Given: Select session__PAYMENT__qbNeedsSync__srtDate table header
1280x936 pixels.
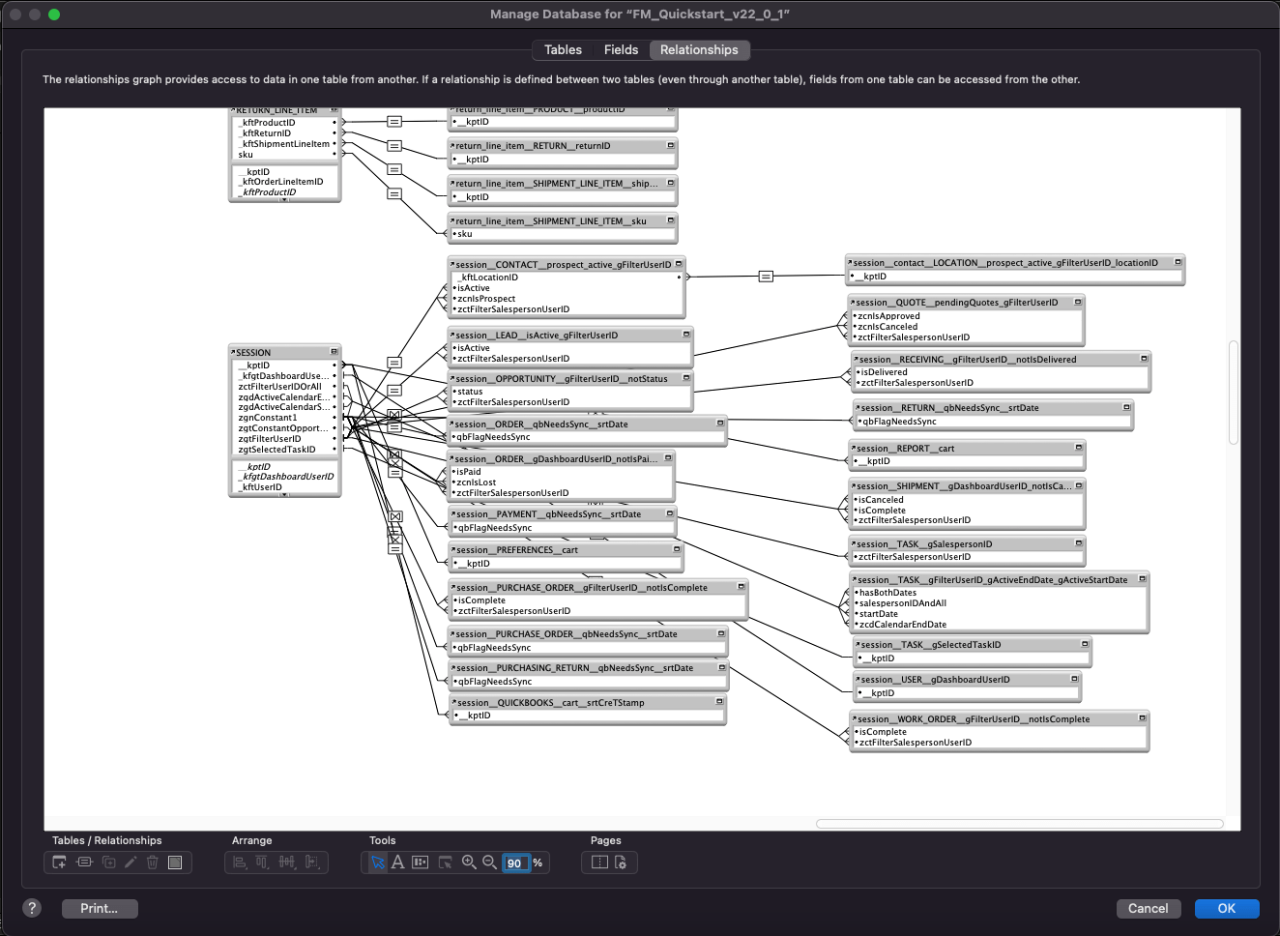Looking at the screenshot, I should 563,514.
